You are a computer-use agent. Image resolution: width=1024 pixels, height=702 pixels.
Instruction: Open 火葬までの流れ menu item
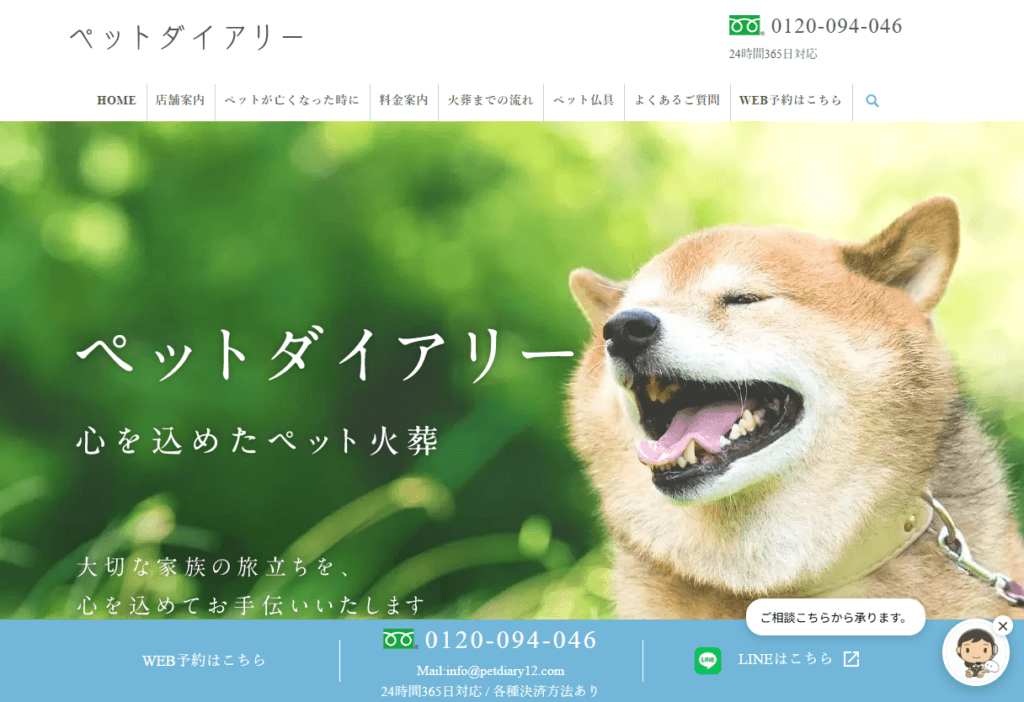(490, 101)
